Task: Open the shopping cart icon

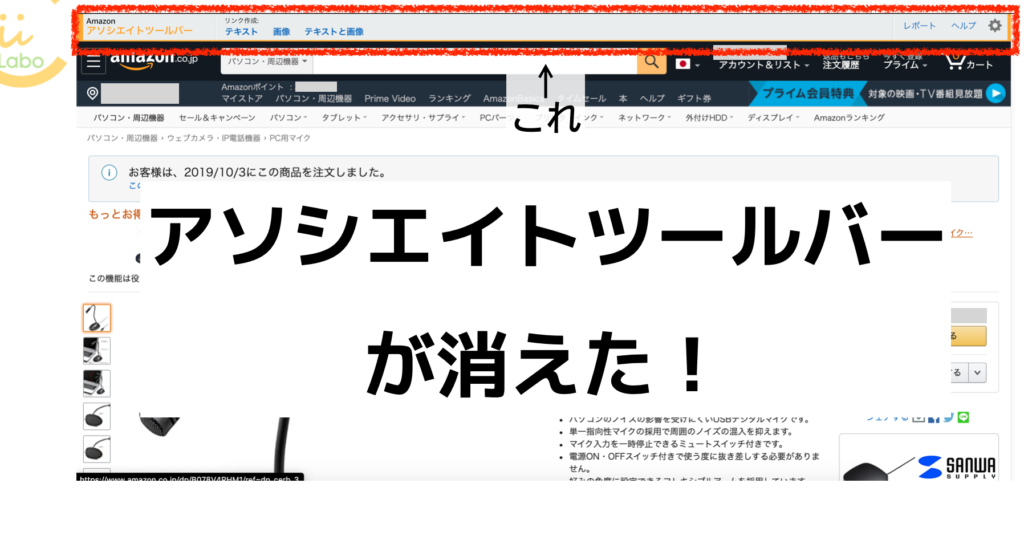Action: click(x=955, y=62)
